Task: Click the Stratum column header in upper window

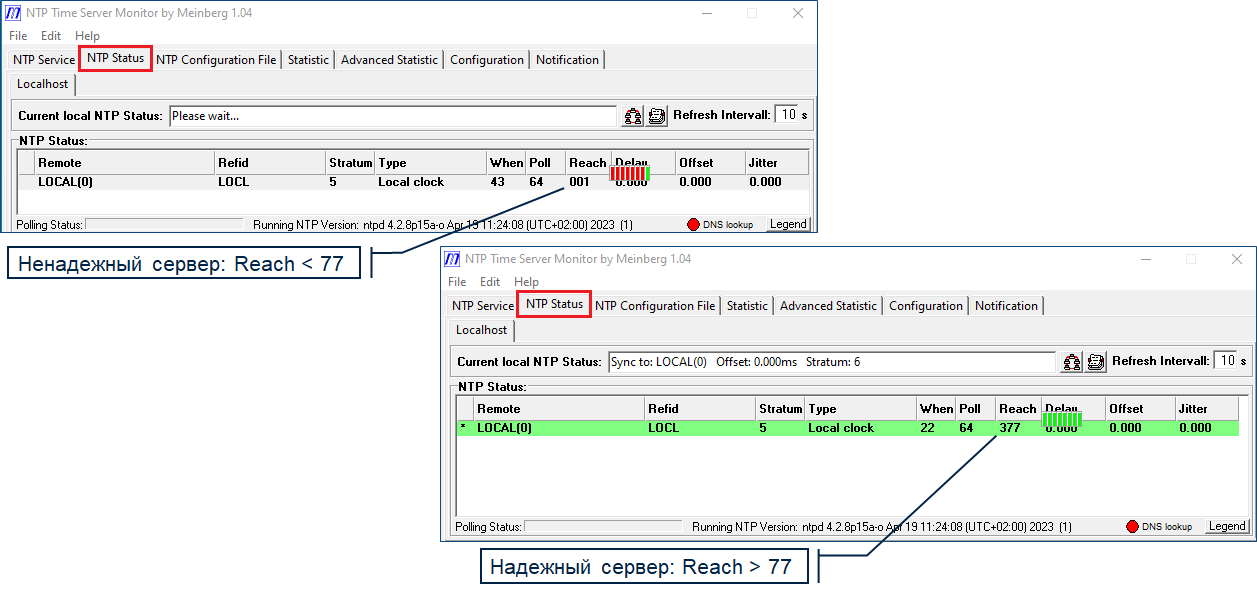Action: pos(350,163)
